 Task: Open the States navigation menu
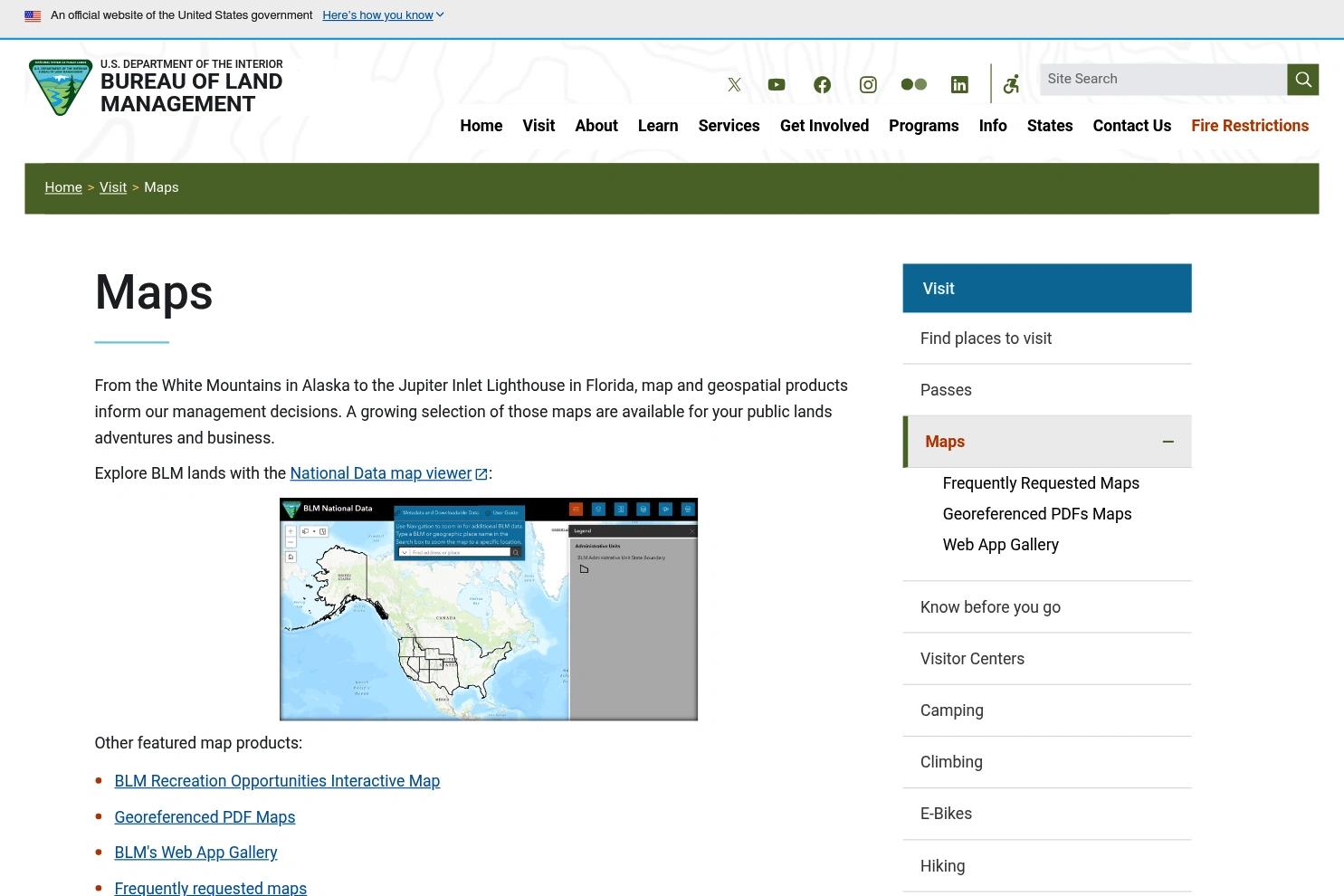(x=1049, y=126)
